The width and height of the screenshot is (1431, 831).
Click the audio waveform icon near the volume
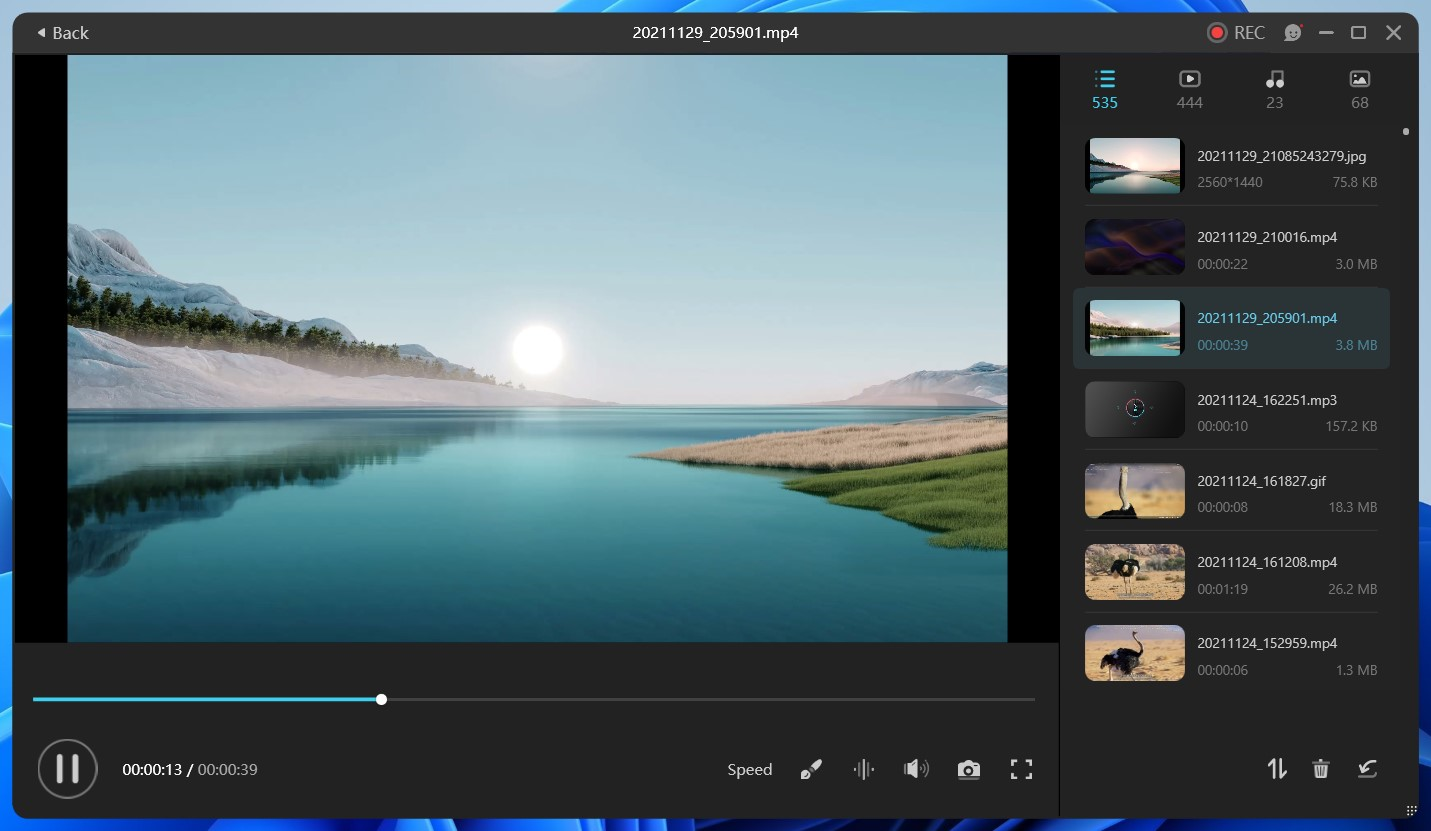863,769
